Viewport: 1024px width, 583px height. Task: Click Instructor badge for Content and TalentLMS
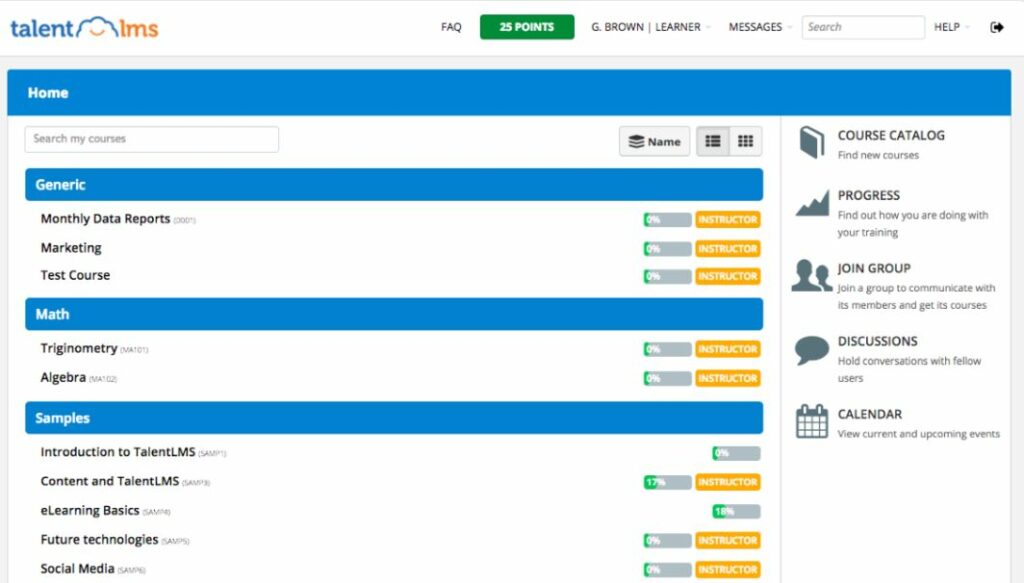pos(728,482)
